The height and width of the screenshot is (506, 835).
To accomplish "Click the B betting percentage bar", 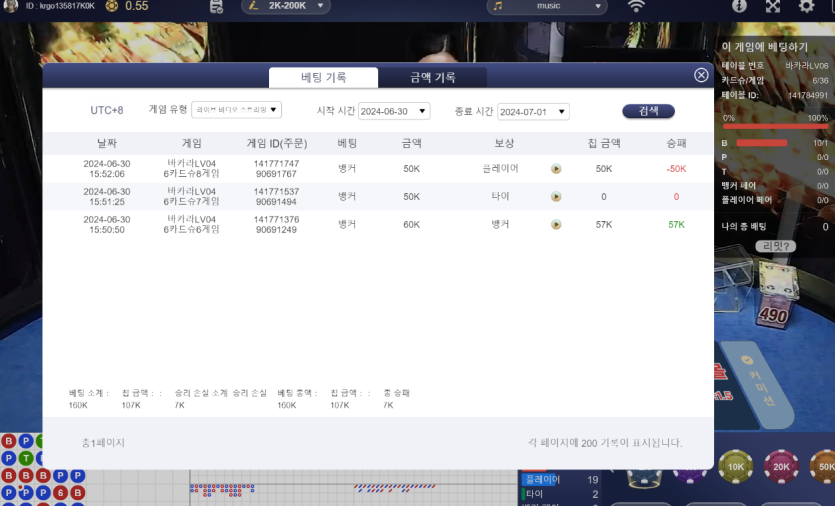I will click(761, 143).
